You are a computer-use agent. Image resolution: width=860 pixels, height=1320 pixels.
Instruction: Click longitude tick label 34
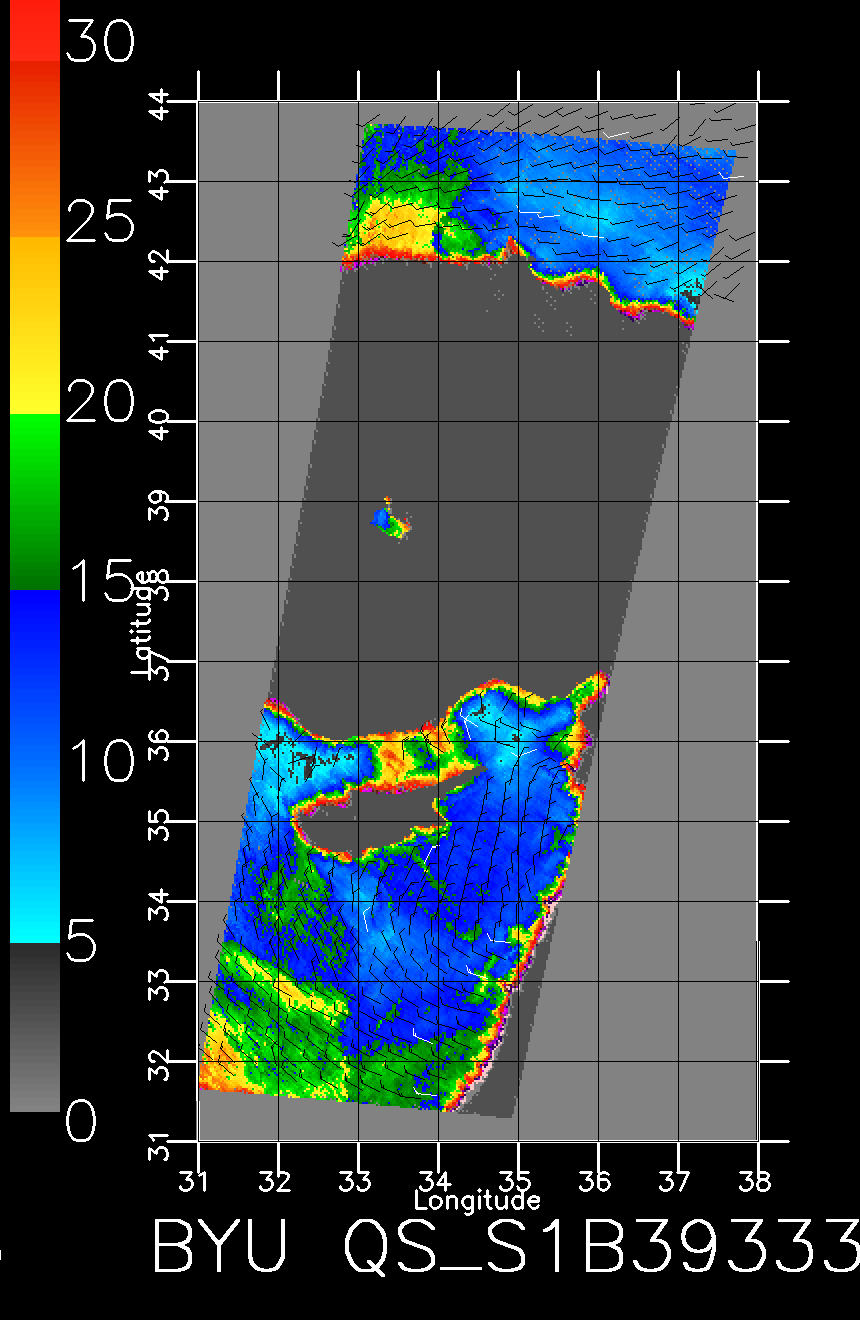(x=436, y=1181)
